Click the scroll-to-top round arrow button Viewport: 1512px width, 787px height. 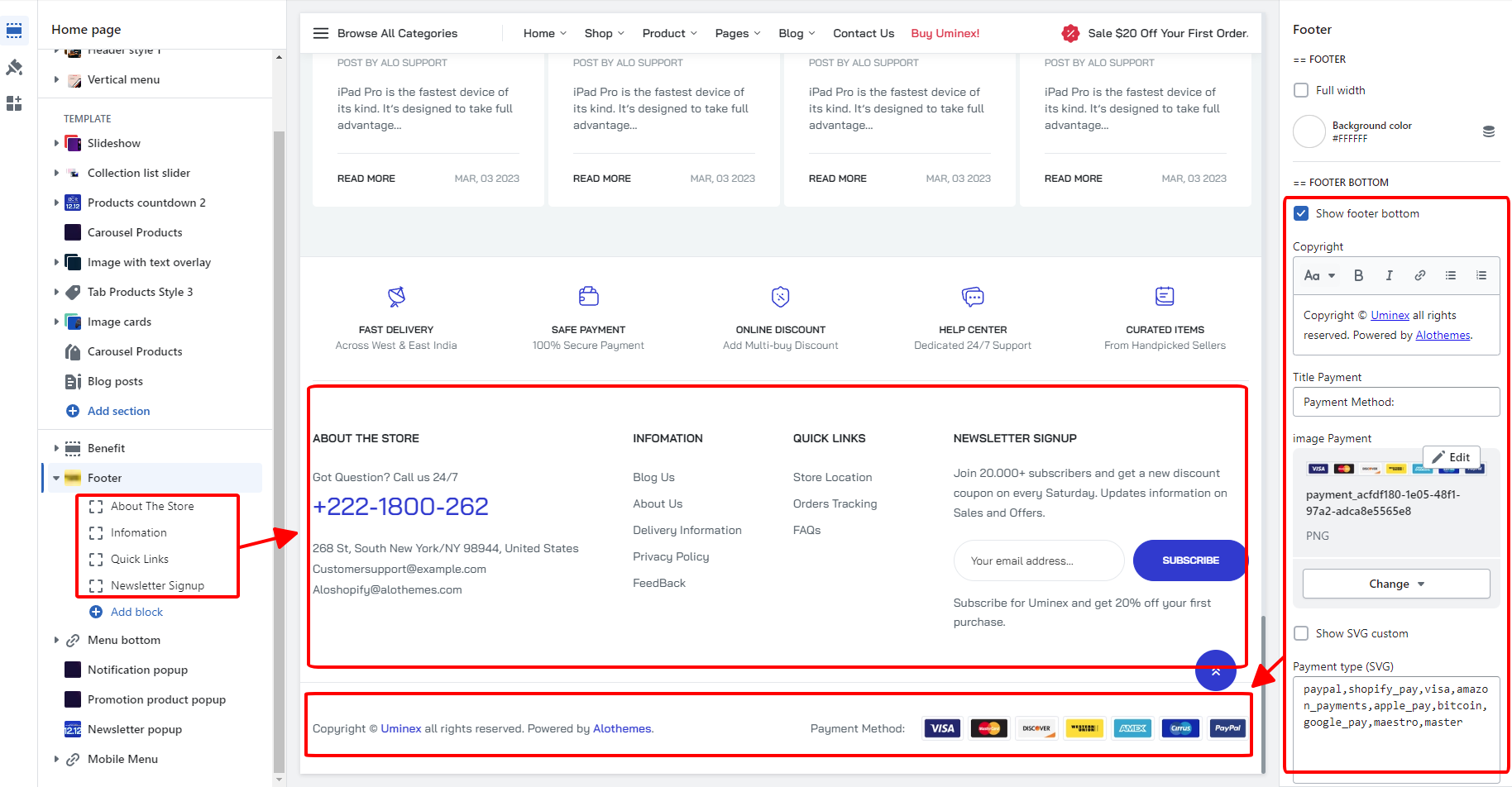(x=1215, y=670)
